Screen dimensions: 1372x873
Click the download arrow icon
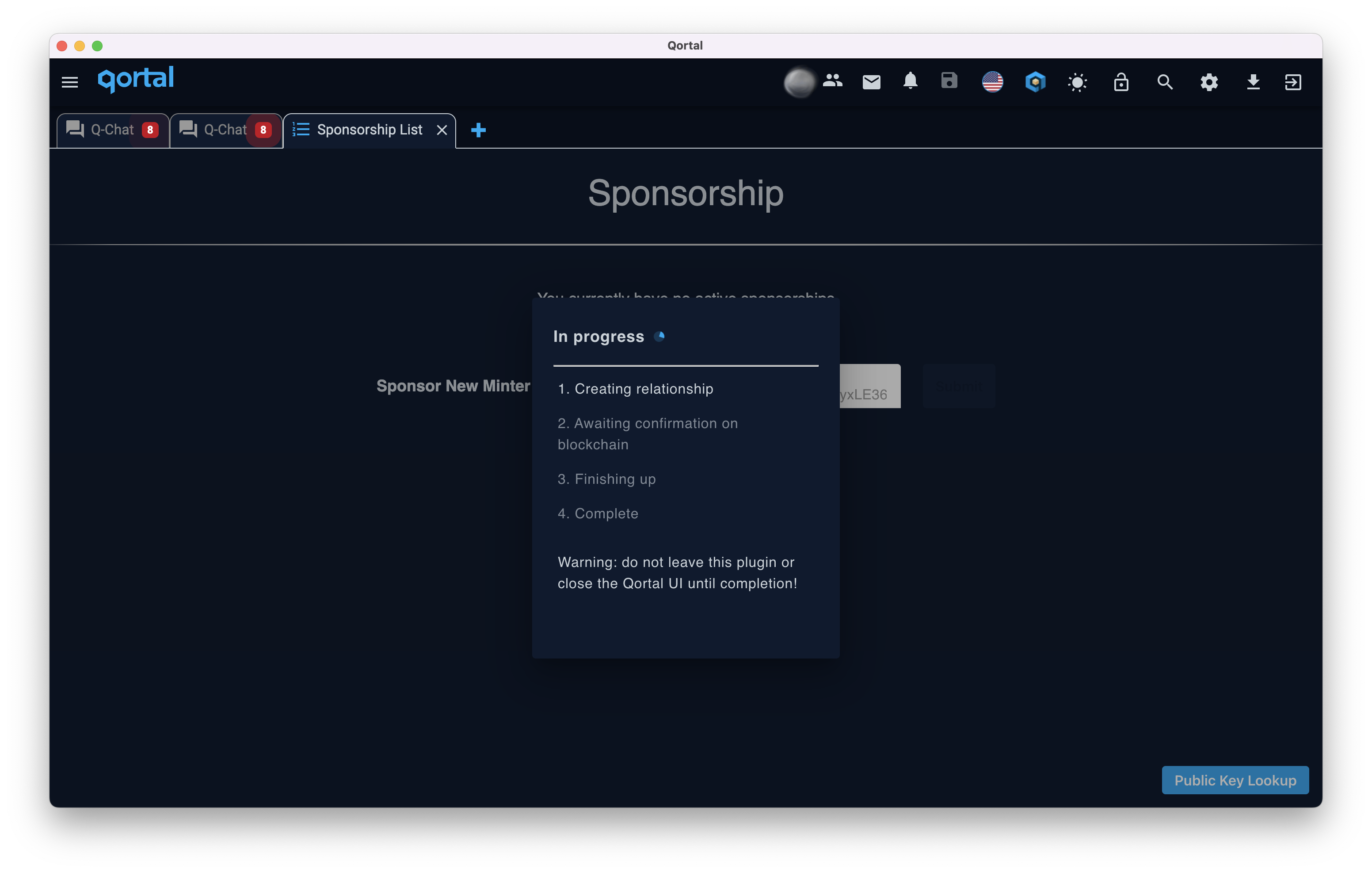(1253, 82)
